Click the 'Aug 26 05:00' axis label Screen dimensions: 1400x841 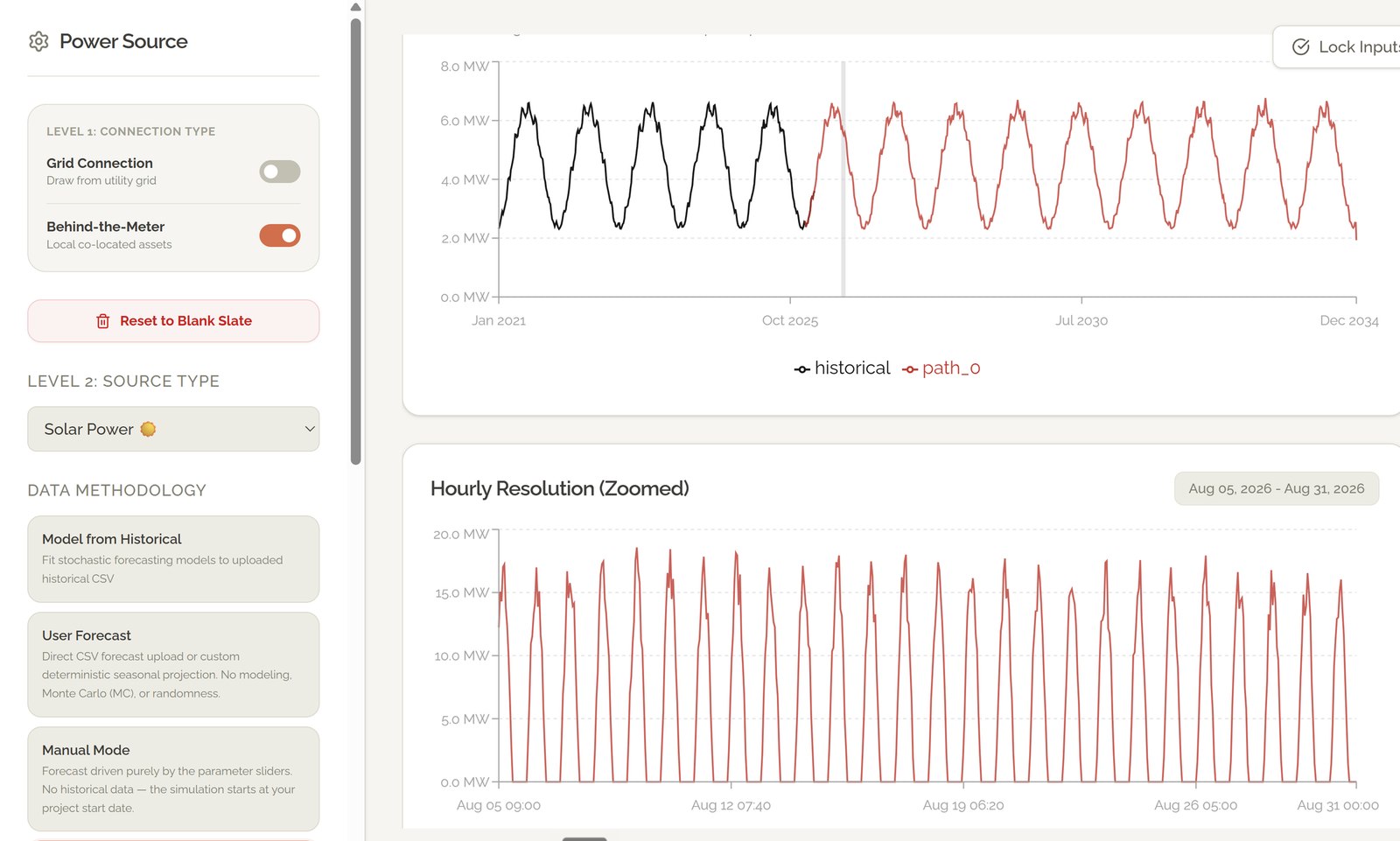1195,805
